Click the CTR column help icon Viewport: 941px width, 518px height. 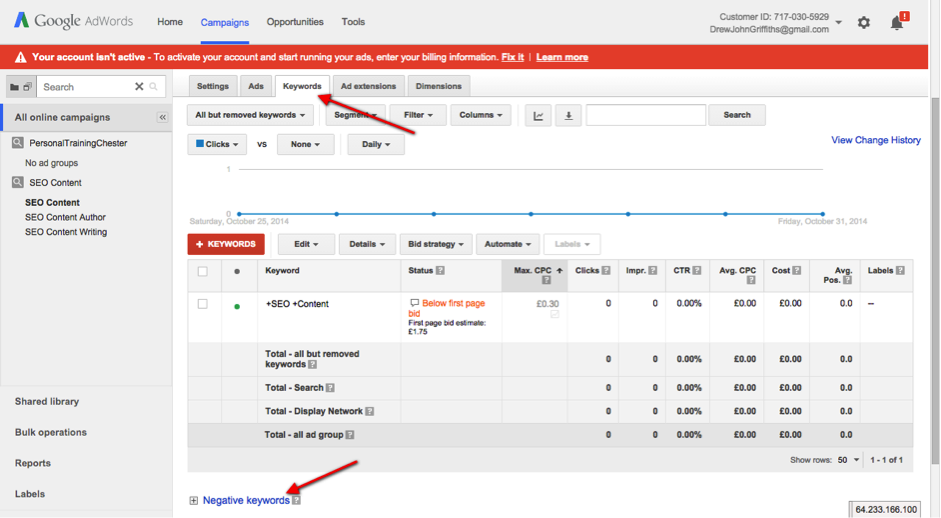(697, 271)
